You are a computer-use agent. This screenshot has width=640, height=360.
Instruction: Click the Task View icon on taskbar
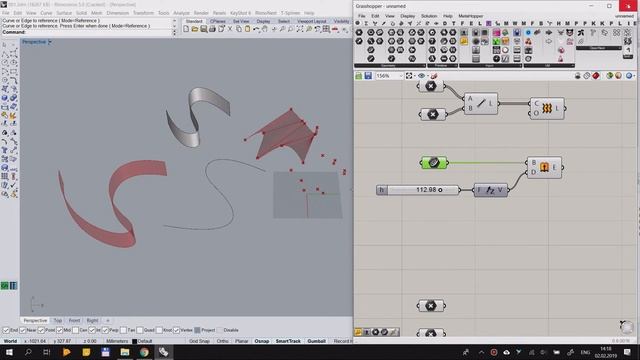pos(47,352)
